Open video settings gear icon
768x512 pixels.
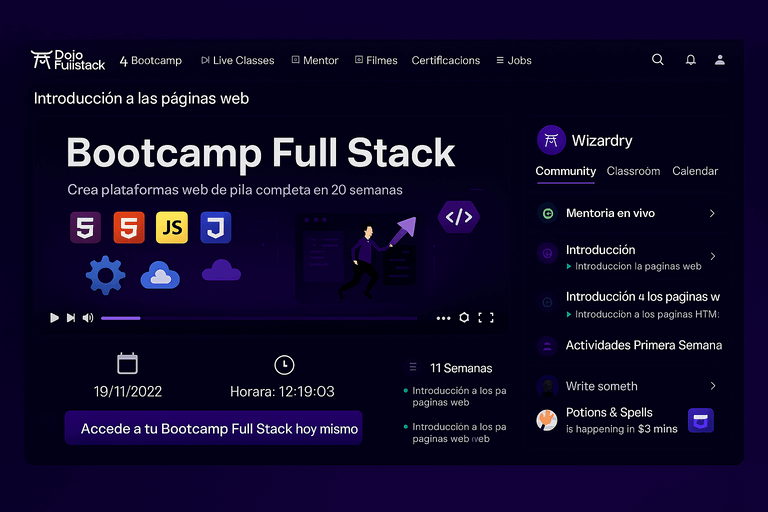click(464, 318)
